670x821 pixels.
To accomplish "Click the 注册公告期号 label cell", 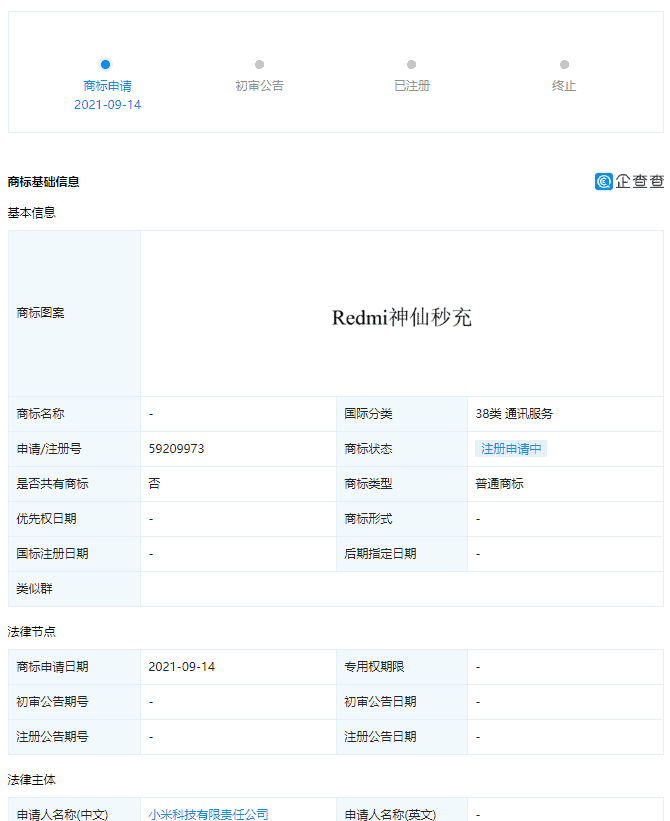I will (x=74, y=737).
